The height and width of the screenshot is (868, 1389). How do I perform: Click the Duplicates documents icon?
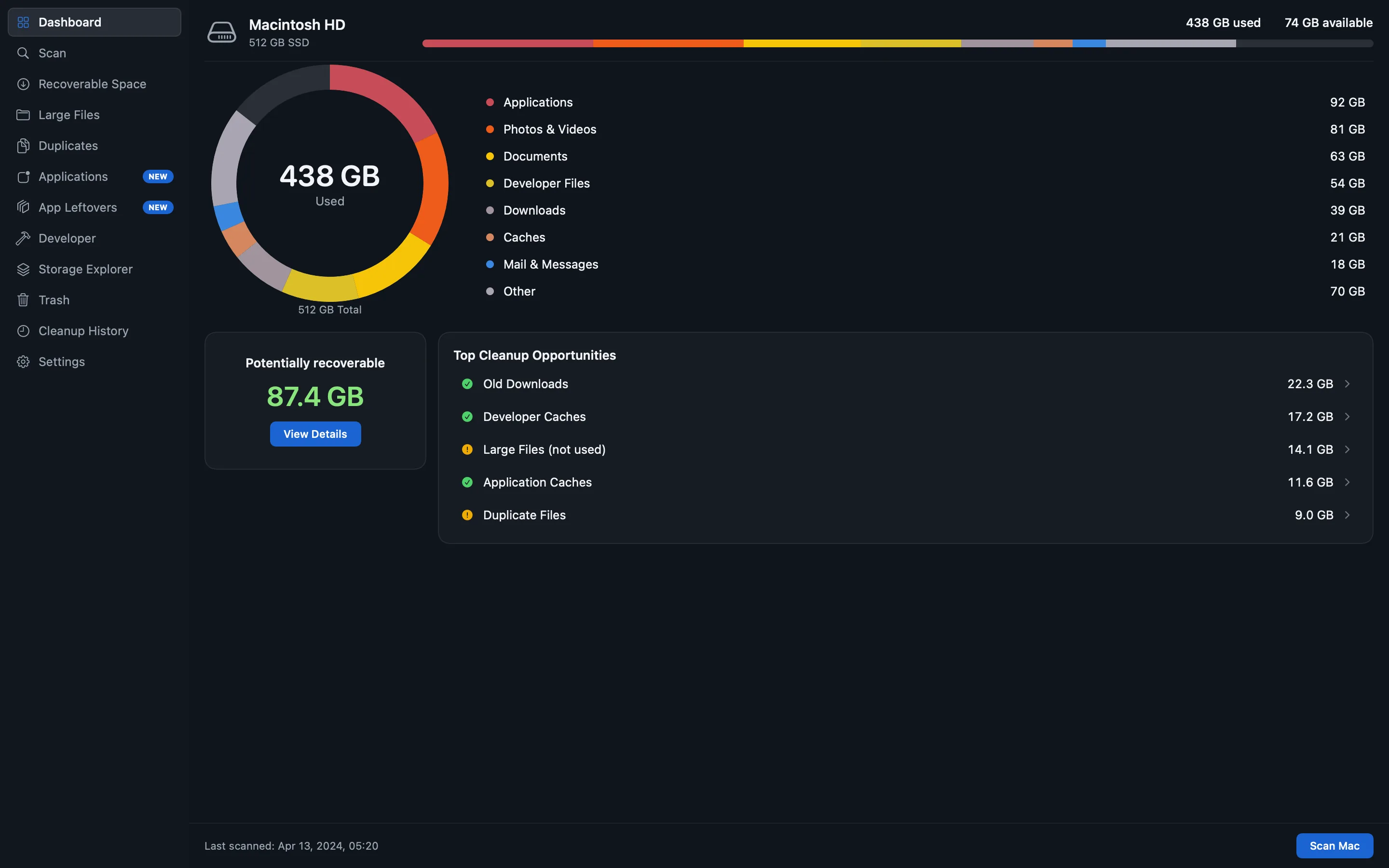23,146
